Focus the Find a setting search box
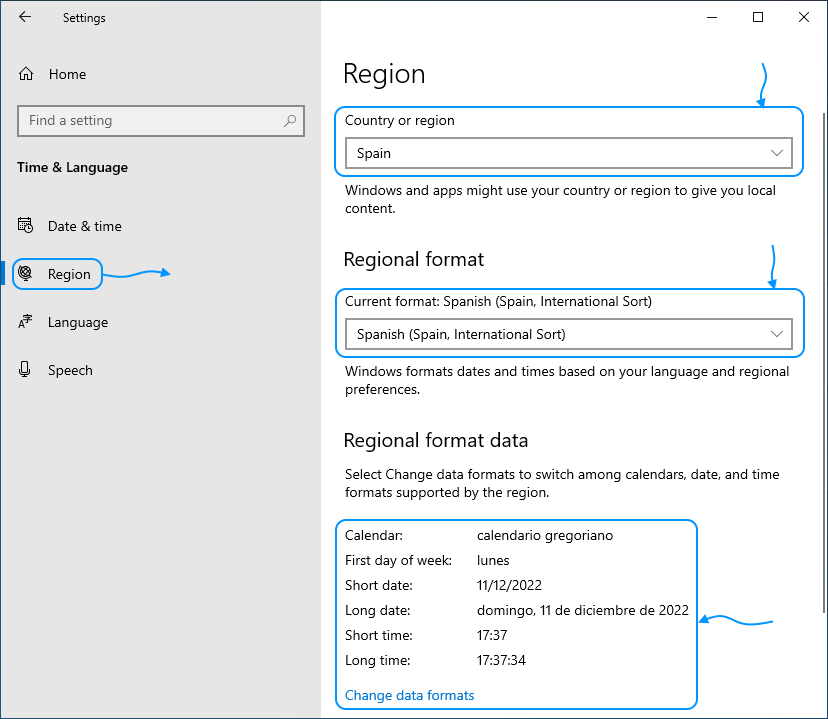Screen dimensions: 828x719 161,121
